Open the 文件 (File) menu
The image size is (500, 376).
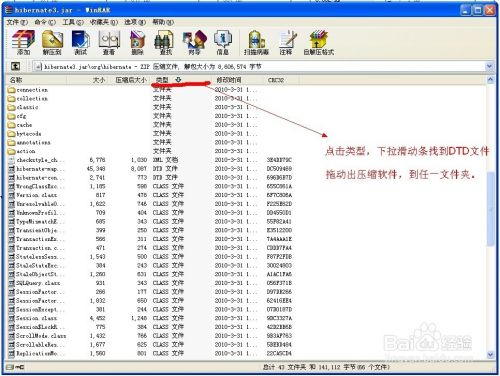(x=17, y=22)
